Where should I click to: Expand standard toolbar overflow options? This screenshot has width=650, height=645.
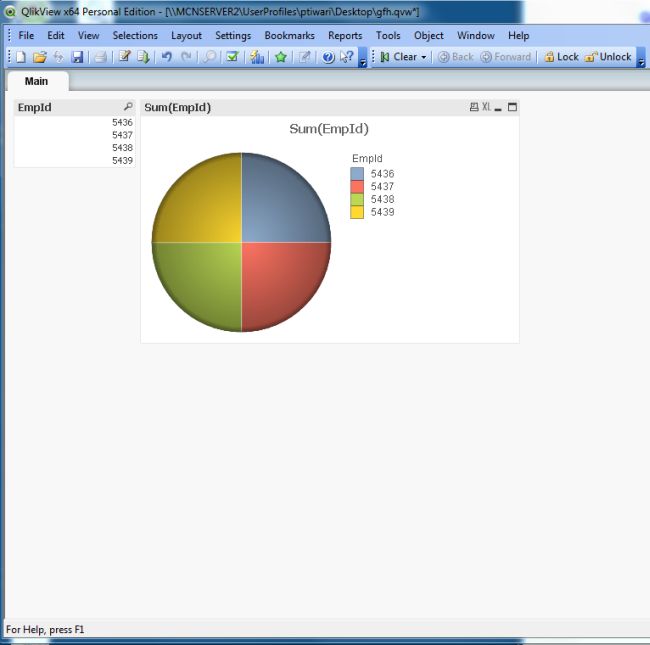[x=363, y=58]
